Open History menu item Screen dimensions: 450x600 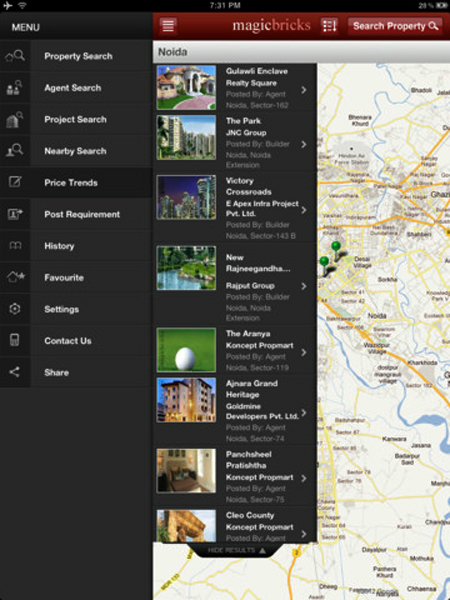coord(76,246)
